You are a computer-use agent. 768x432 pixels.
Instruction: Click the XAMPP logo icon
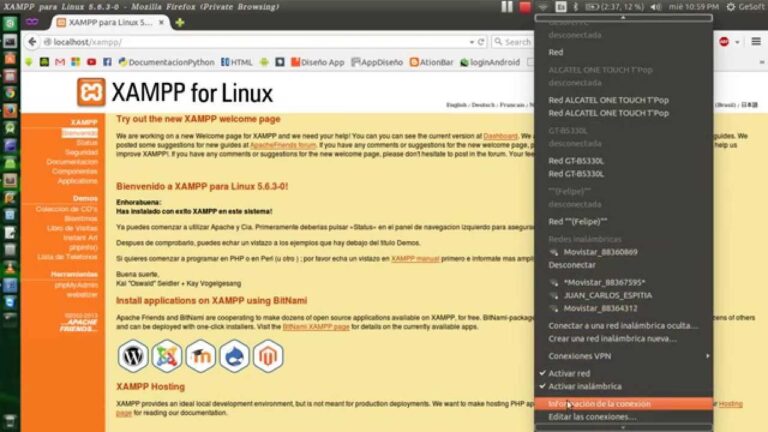click(91, 93)
